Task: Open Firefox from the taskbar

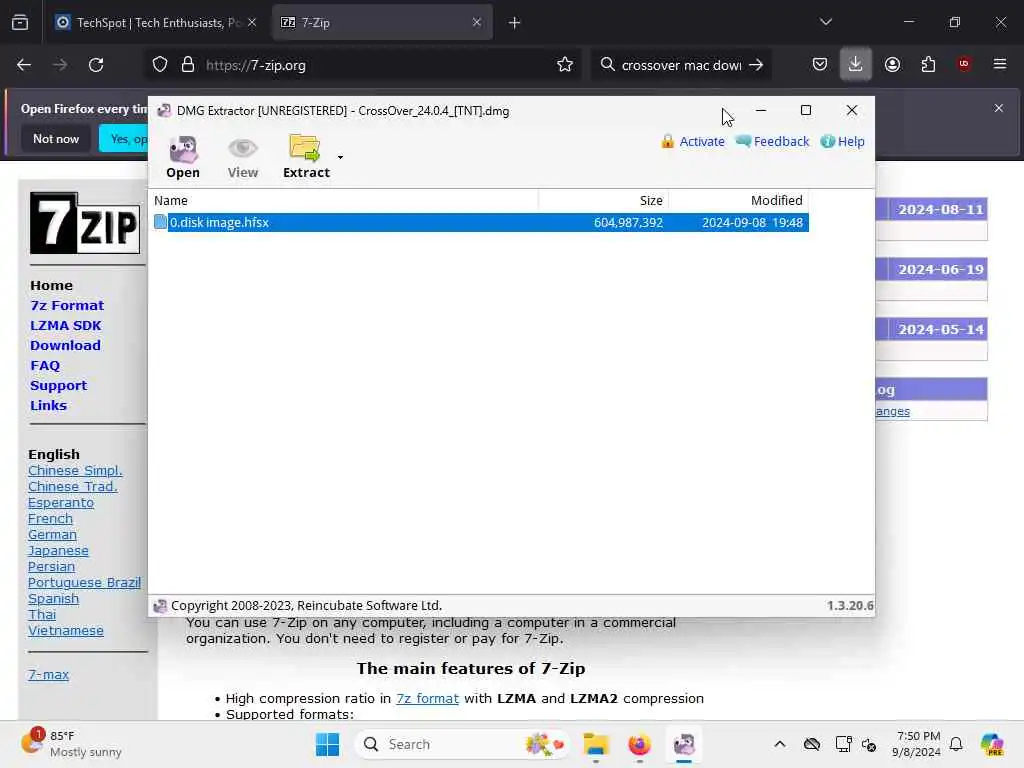Action: 639,744
